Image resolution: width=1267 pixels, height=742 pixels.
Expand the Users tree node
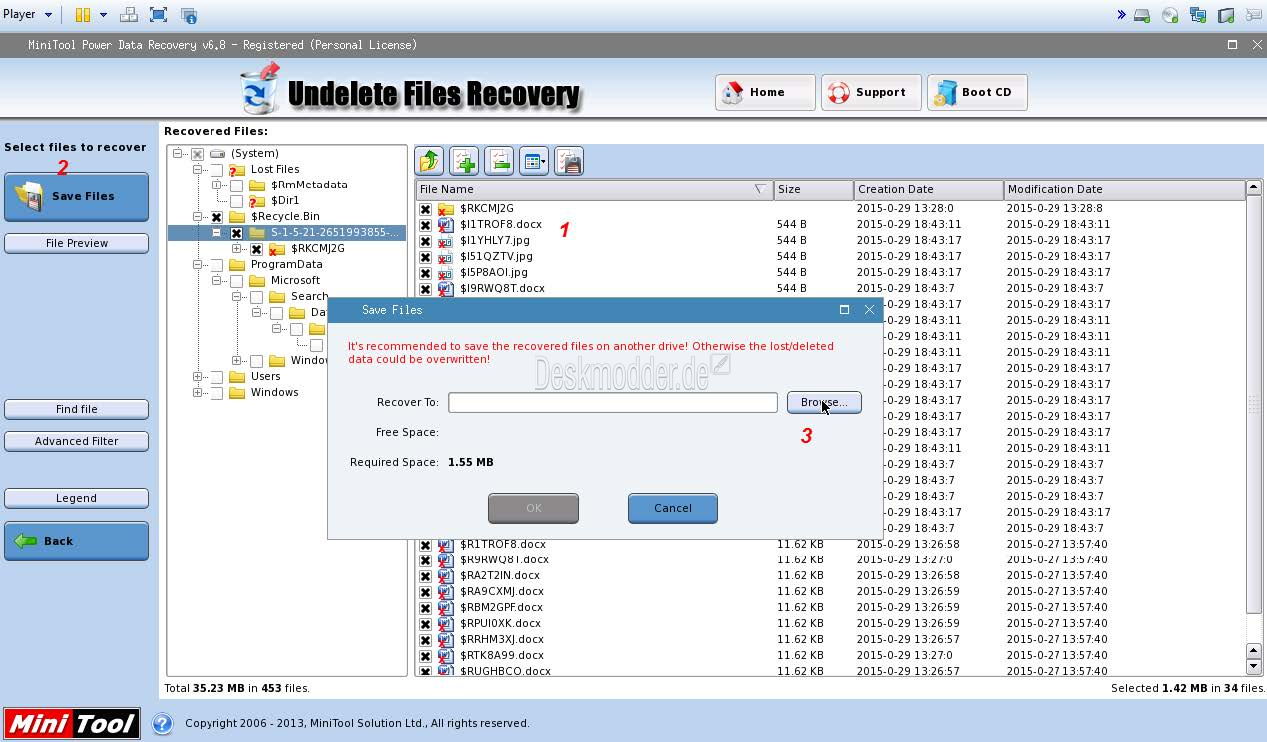pyautogui.click(x=197, y=377)
